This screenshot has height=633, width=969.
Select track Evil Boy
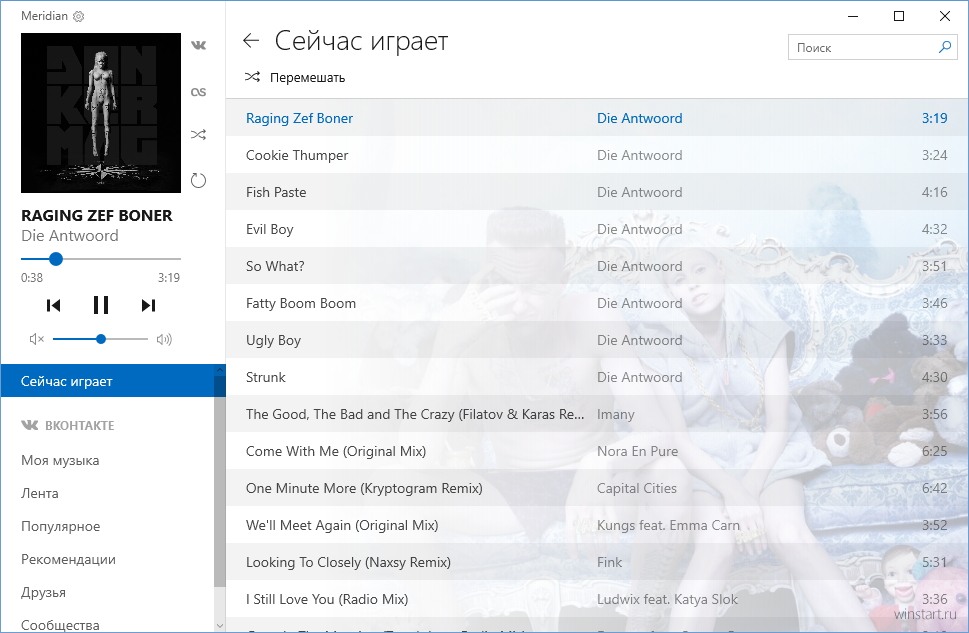coord(596,229)
